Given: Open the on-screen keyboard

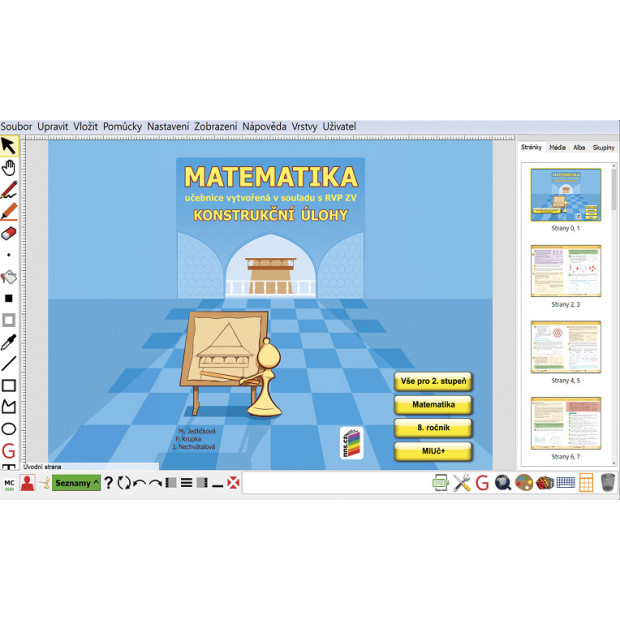Looking at the screenshot, I should [x=566, y=483].
